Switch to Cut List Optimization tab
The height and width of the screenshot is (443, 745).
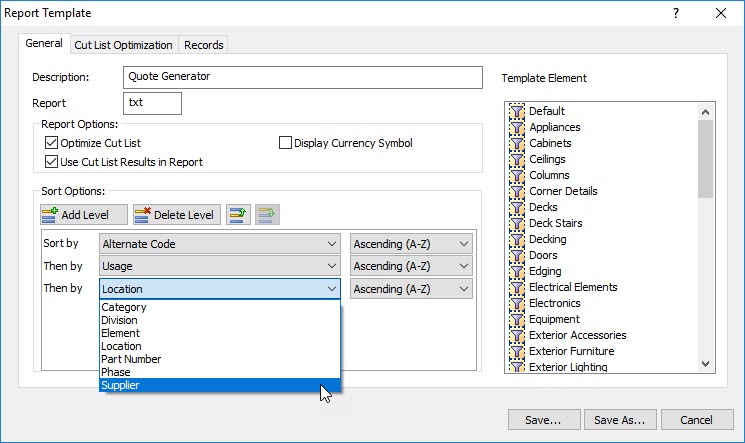124,44
